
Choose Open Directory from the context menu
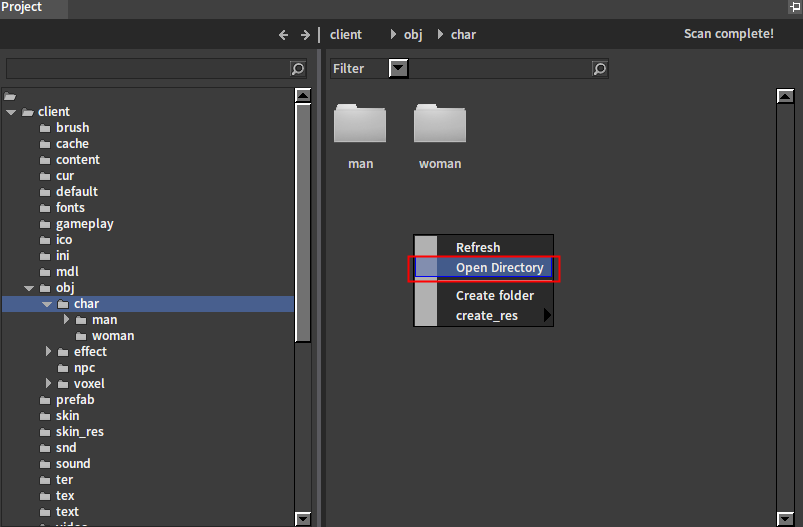point(499,268)
